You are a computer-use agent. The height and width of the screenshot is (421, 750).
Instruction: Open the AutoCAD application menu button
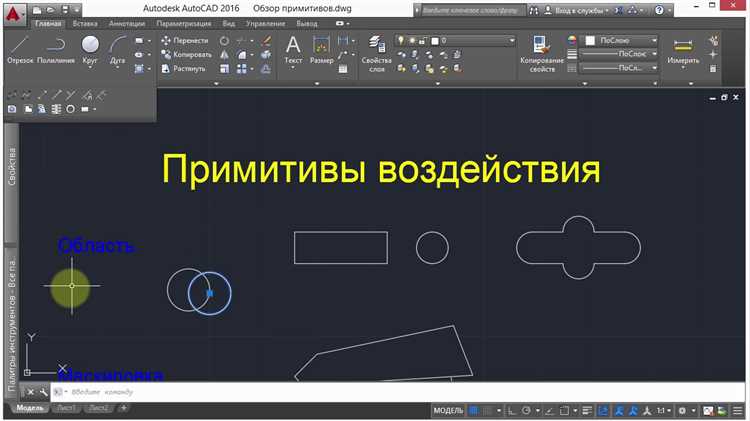14,13
